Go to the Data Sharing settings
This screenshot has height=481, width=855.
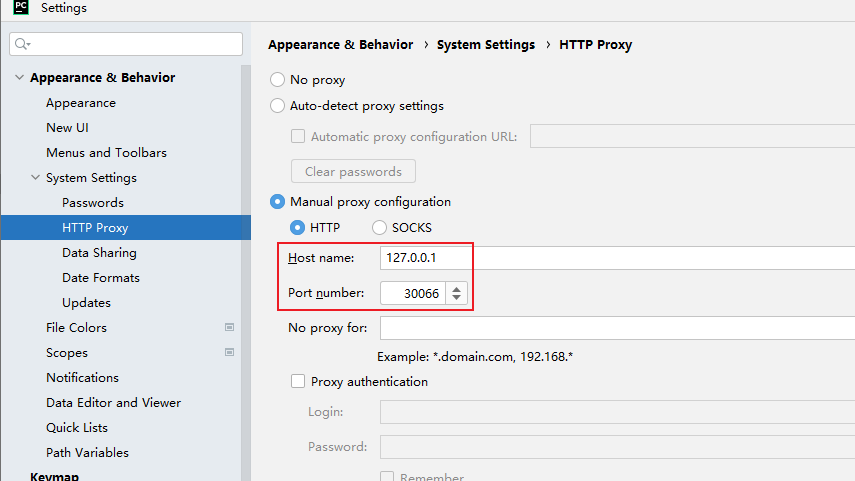coord(99,252)
